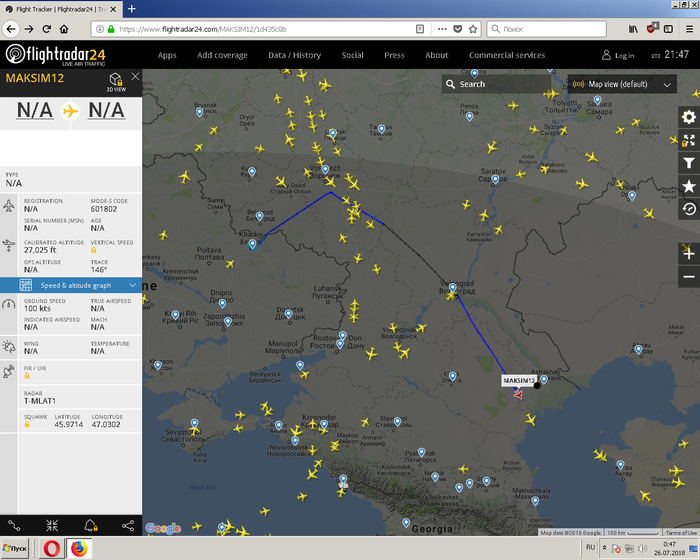Open map settings gear icon

point(689,117)
